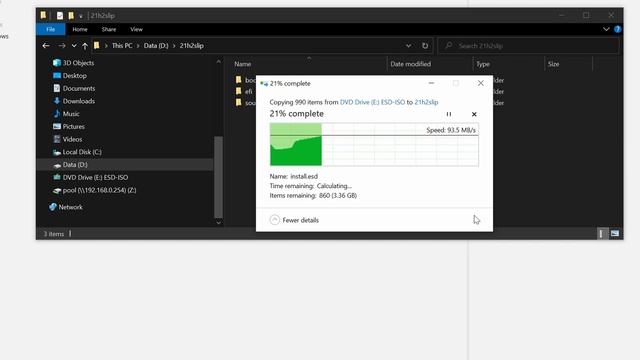
Task: Collapse with Fewer details chevron
Action: 275,220
